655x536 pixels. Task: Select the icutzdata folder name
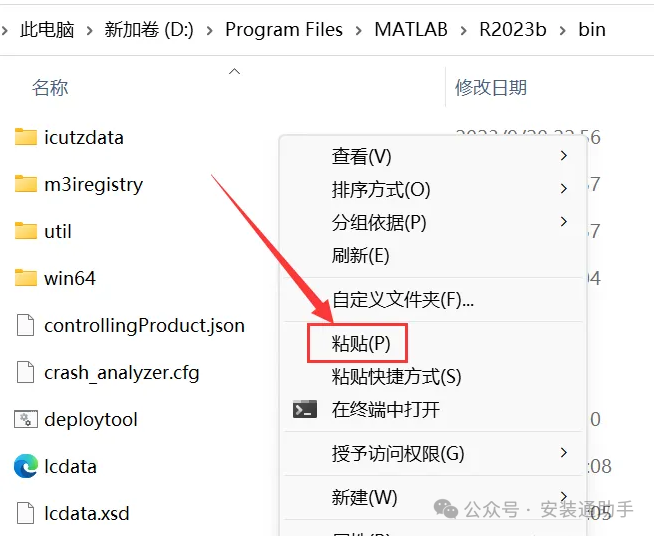(x=84, y=137)
